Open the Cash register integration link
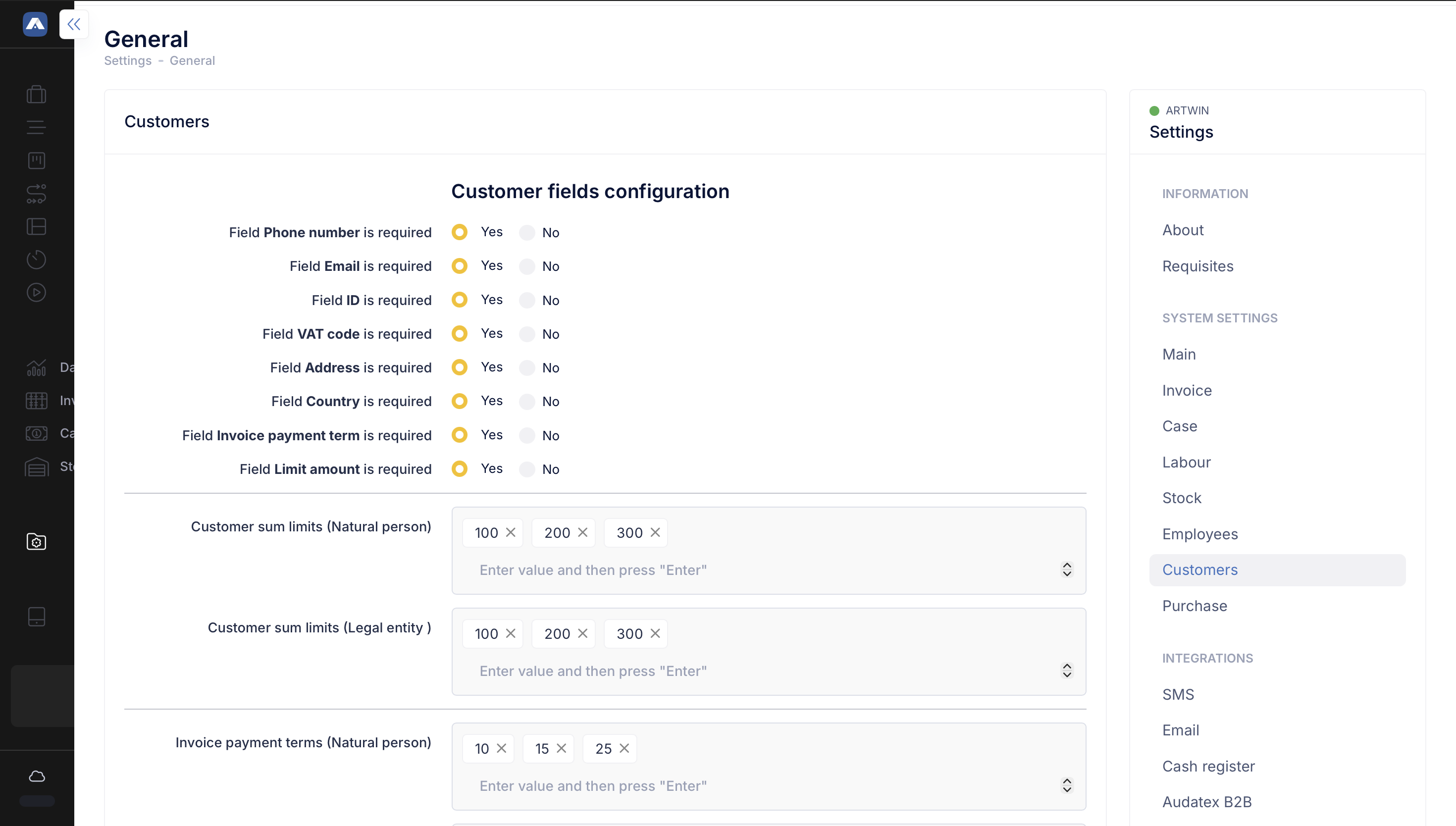Image resolution: width=1456 pixels, height=826 pixels. (1208, 766)
